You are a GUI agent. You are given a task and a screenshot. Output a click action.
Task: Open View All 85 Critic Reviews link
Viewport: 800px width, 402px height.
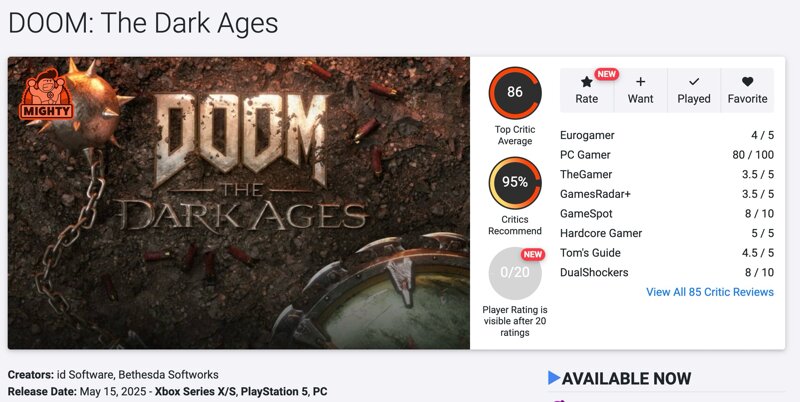[710, 292]
